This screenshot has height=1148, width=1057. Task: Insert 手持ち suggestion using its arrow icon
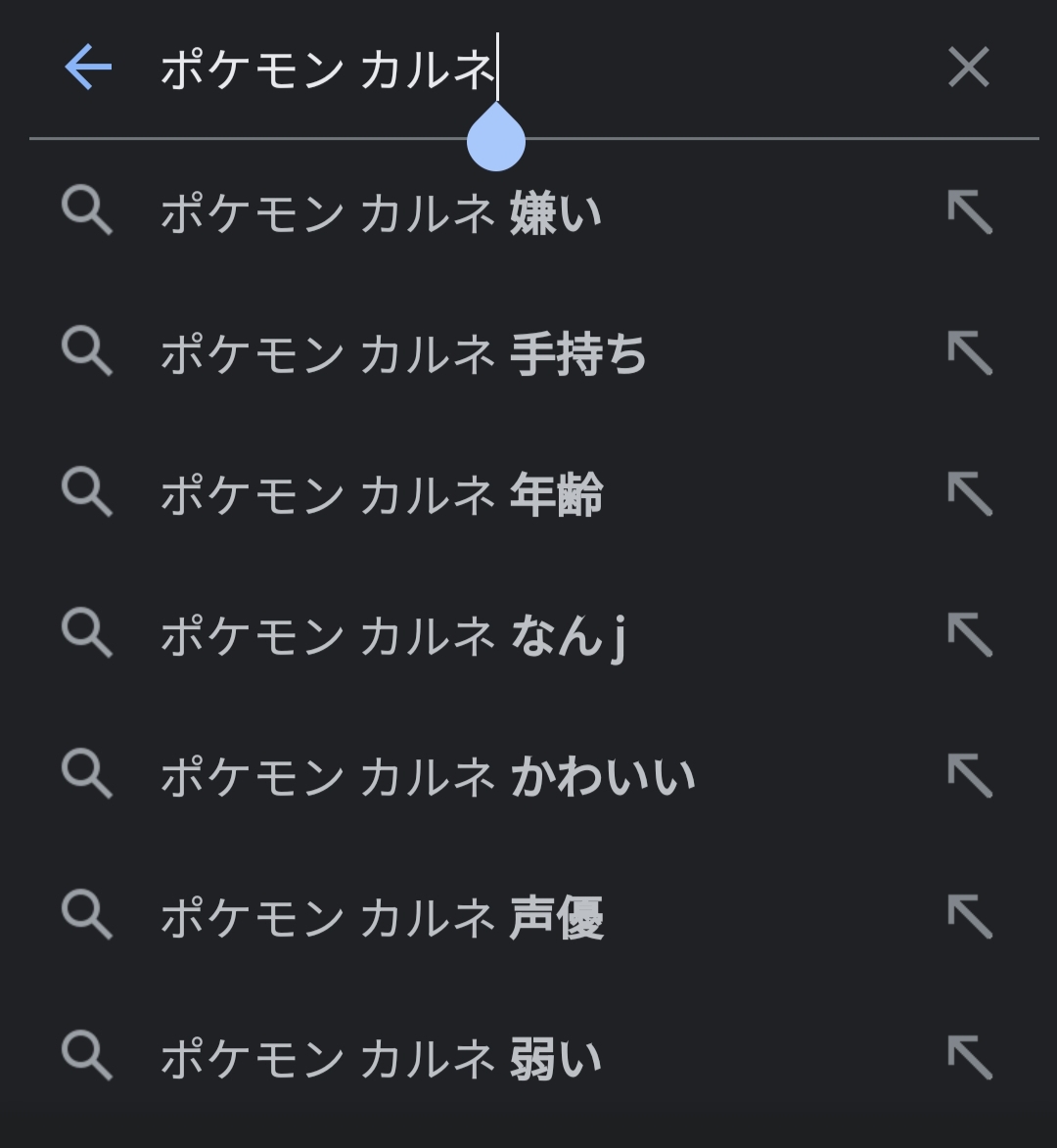pyautogui.click(x=970, y=353)
